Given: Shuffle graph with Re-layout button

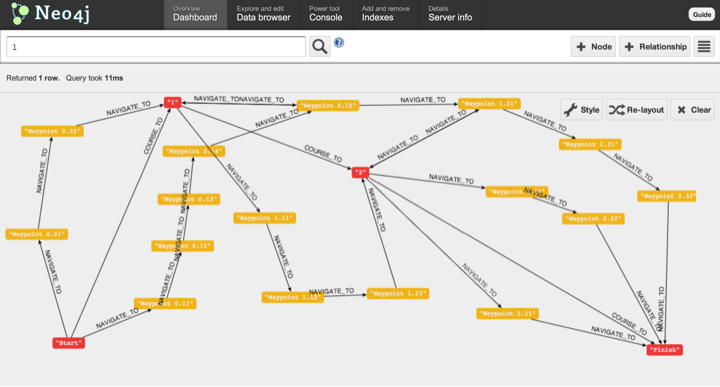Looking at the screenshot, I should point(637,110).
